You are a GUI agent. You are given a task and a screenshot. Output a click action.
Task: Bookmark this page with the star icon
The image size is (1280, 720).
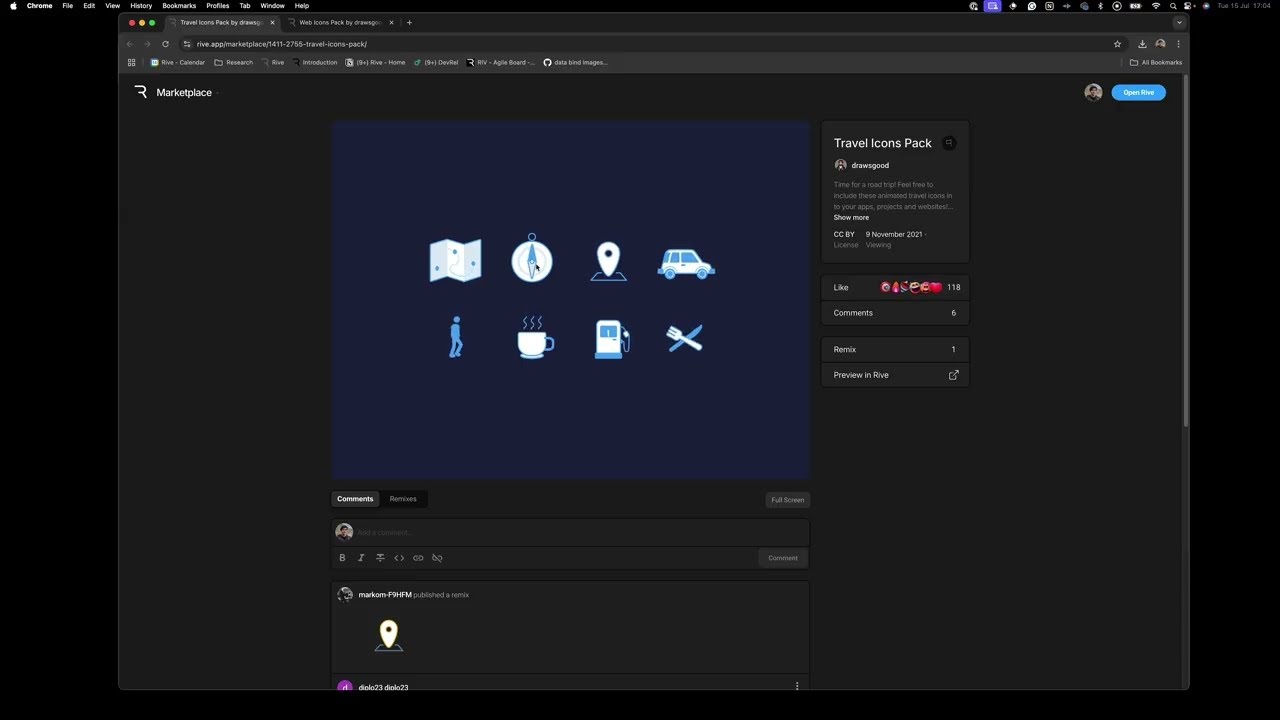[x=1117, y=44]
